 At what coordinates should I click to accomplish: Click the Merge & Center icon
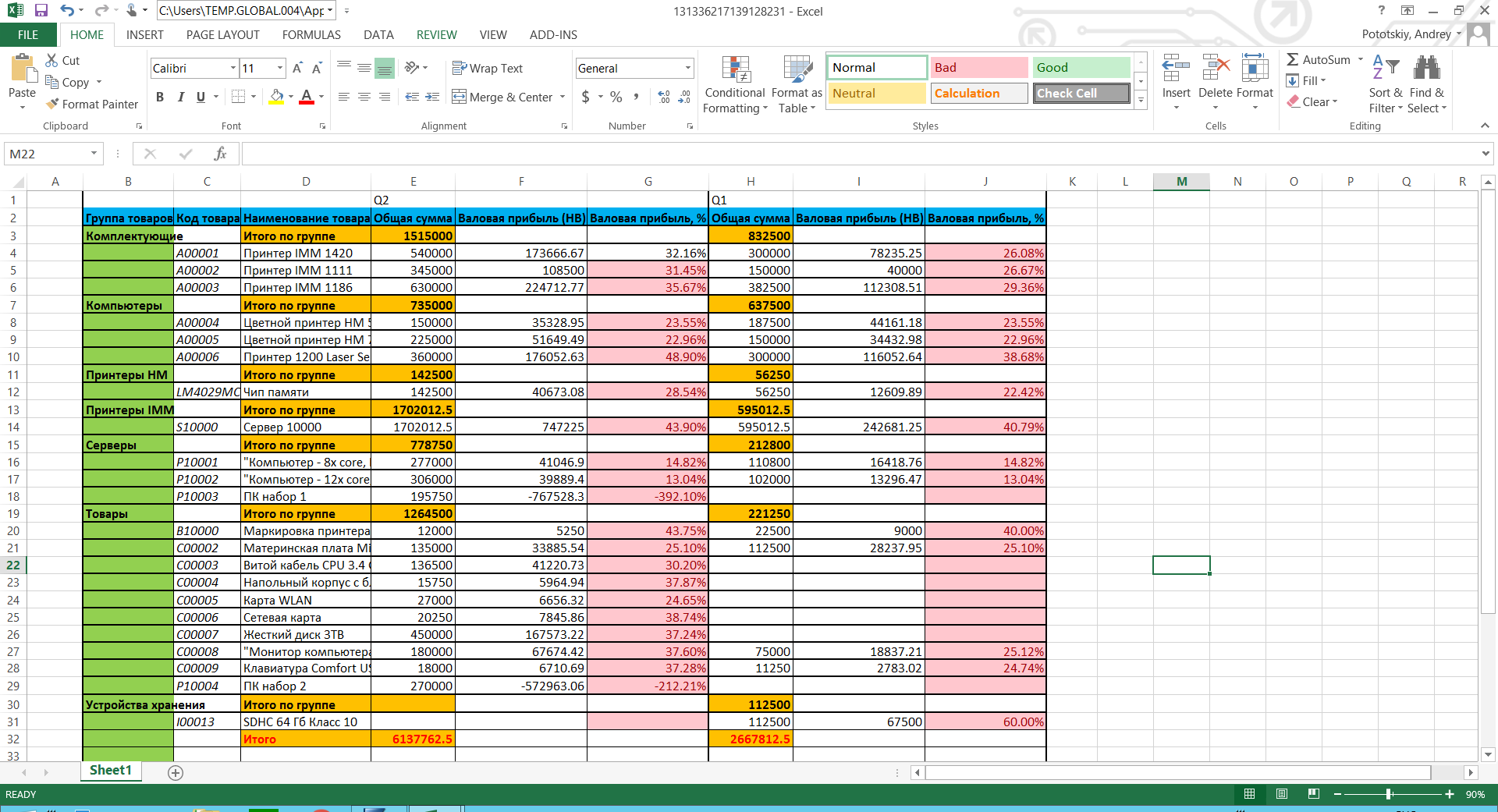click(x=460, y=97)
